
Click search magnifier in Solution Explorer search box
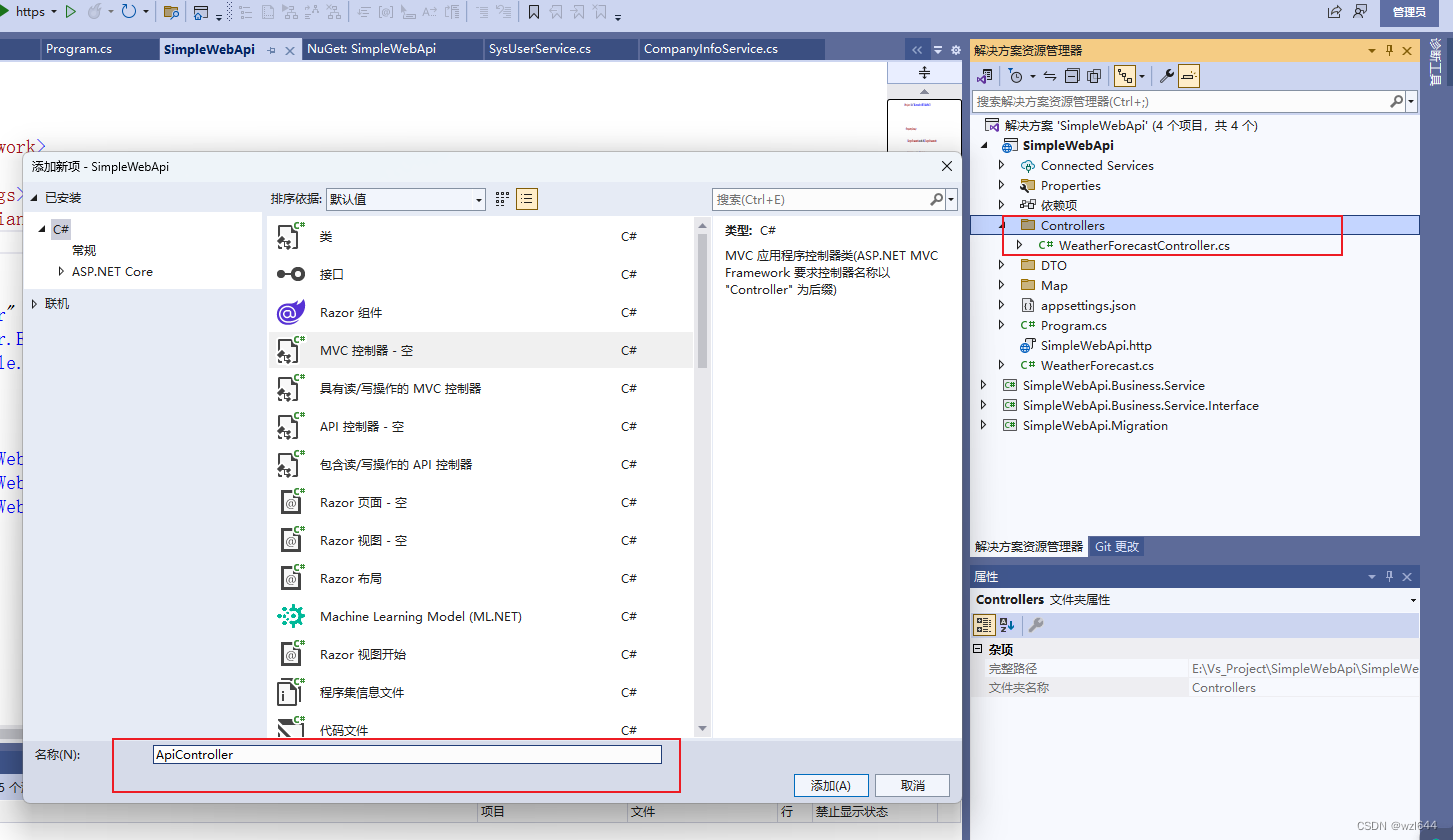(x=1397, y=102)
